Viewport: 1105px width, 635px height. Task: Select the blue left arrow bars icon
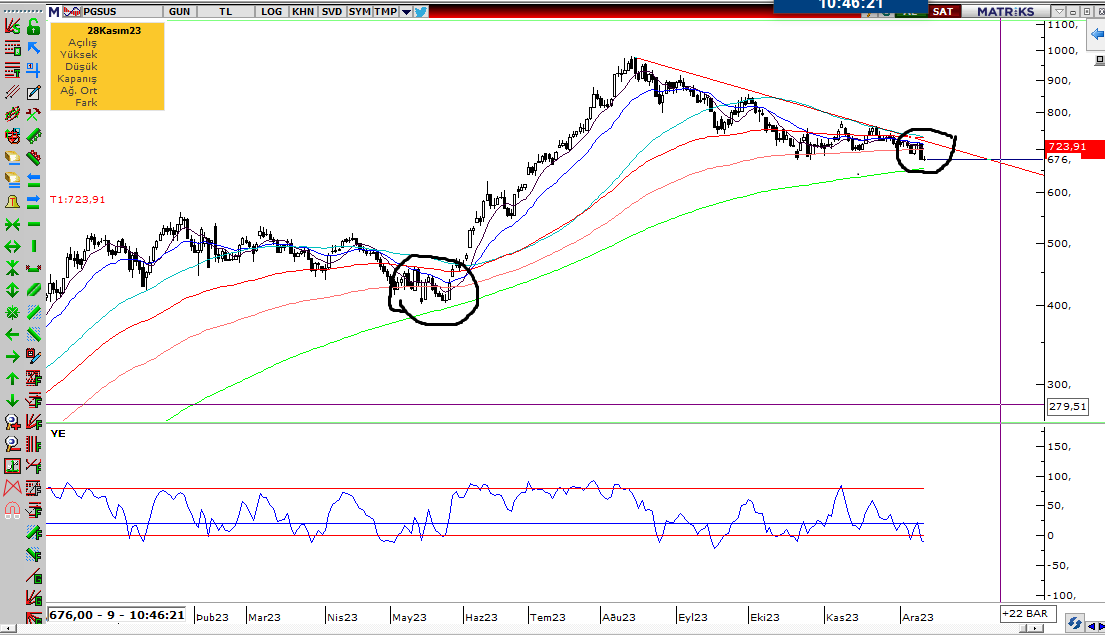33,180
